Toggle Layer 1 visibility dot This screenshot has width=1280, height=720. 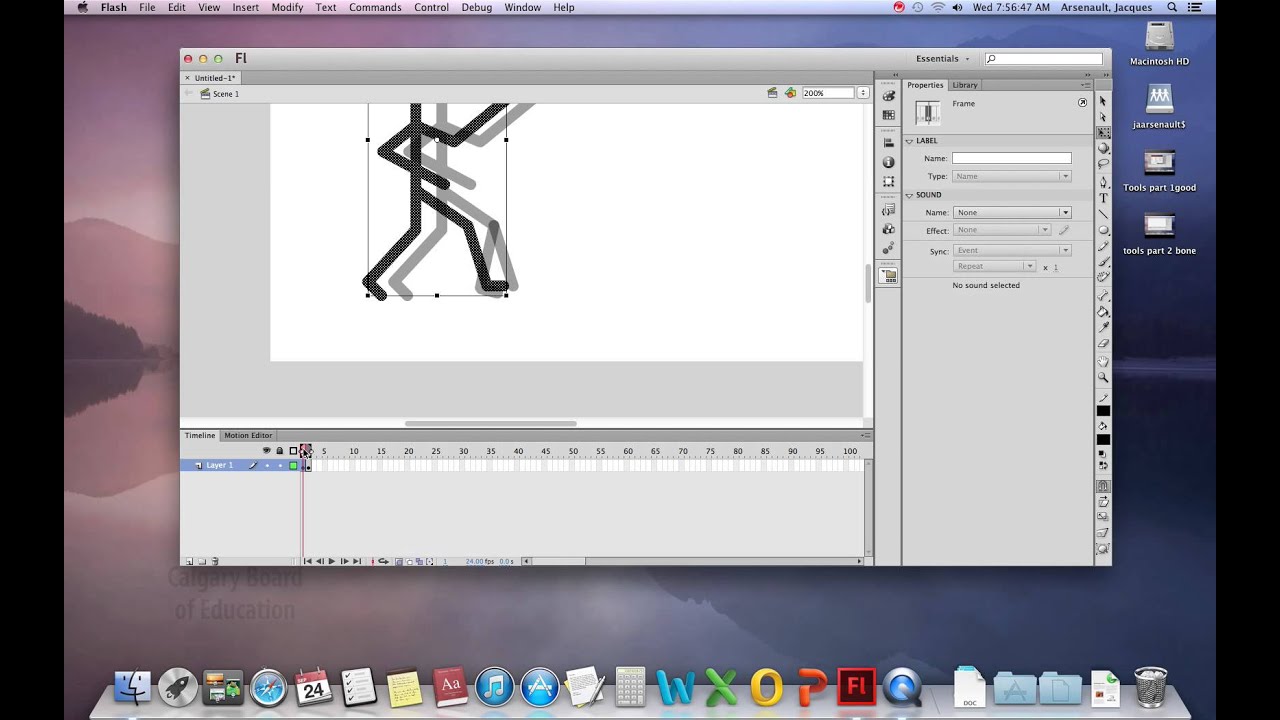tap(267, 465)
